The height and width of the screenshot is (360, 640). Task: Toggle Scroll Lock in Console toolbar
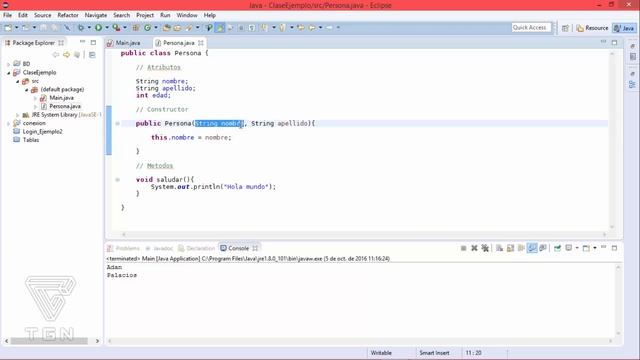click(x=510, y=248)
